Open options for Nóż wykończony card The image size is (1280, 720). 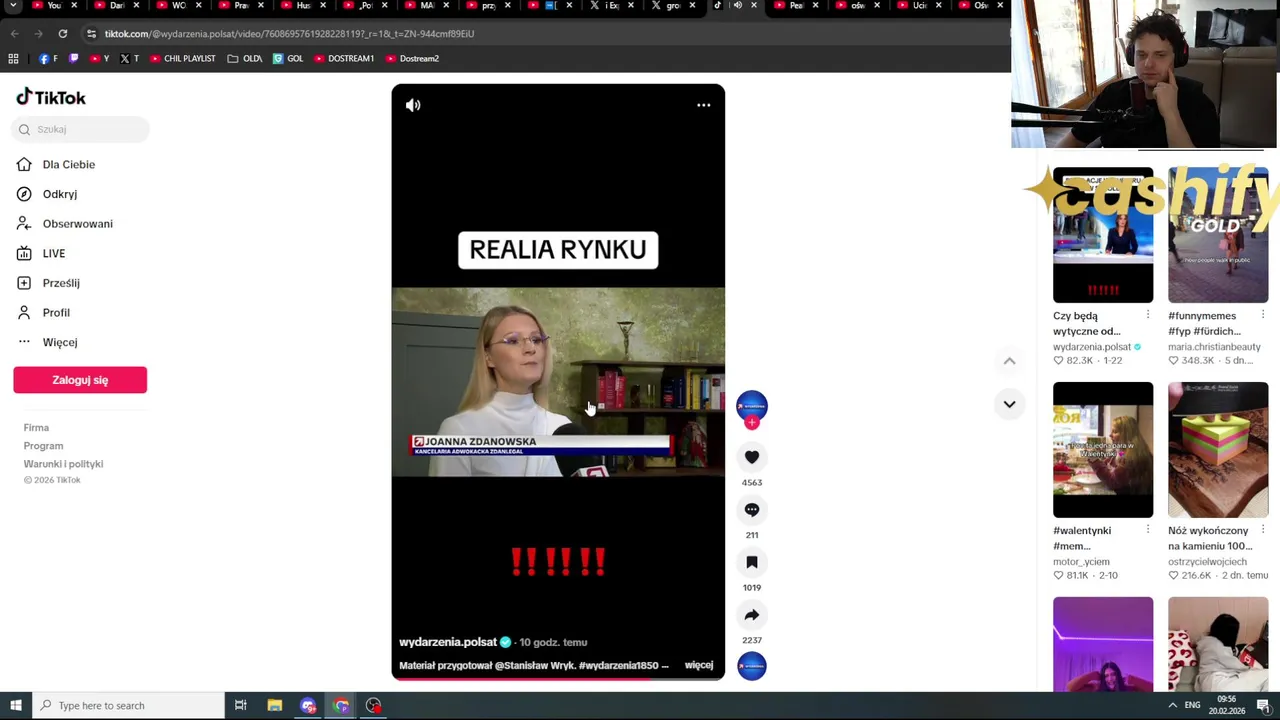pyautogui.click(x=1263, y=530)
